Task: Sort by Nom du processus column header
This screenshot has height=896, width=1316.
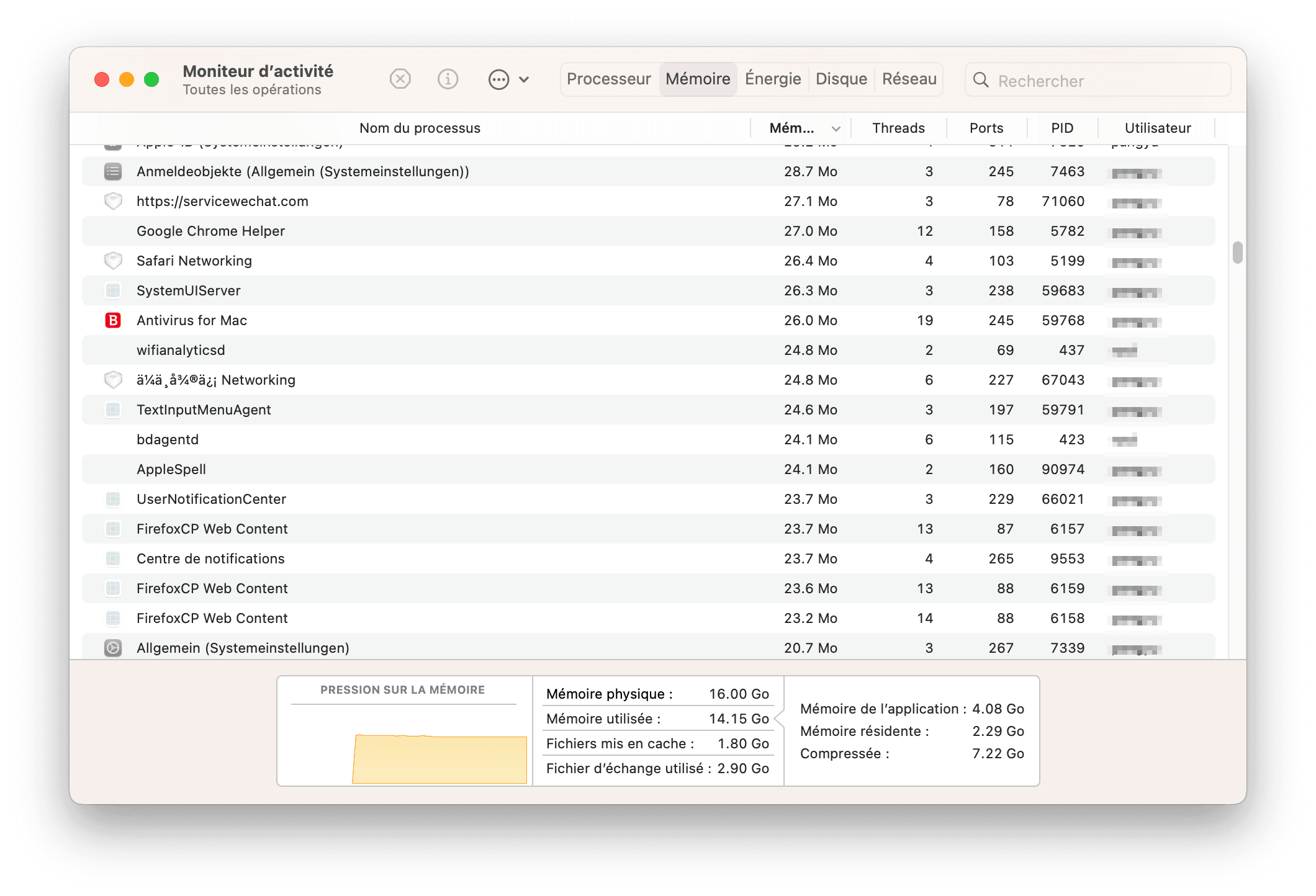Action: click(x=420, y=128)
